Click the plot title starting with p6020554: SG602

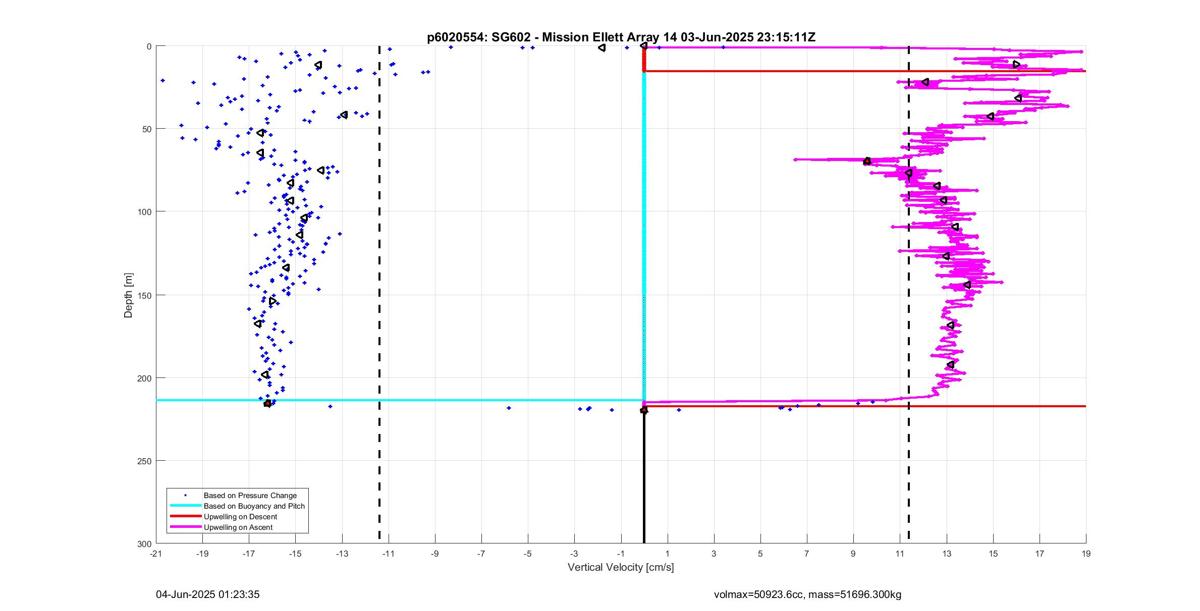pyautogui.click(x=621, y=37)
